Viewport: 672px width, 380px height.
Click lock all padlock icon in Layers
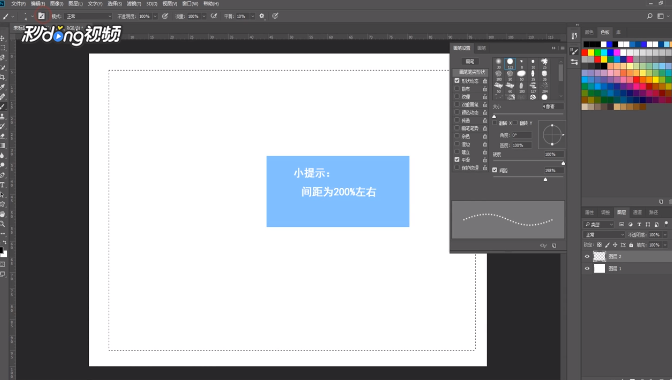coord(631,245)
